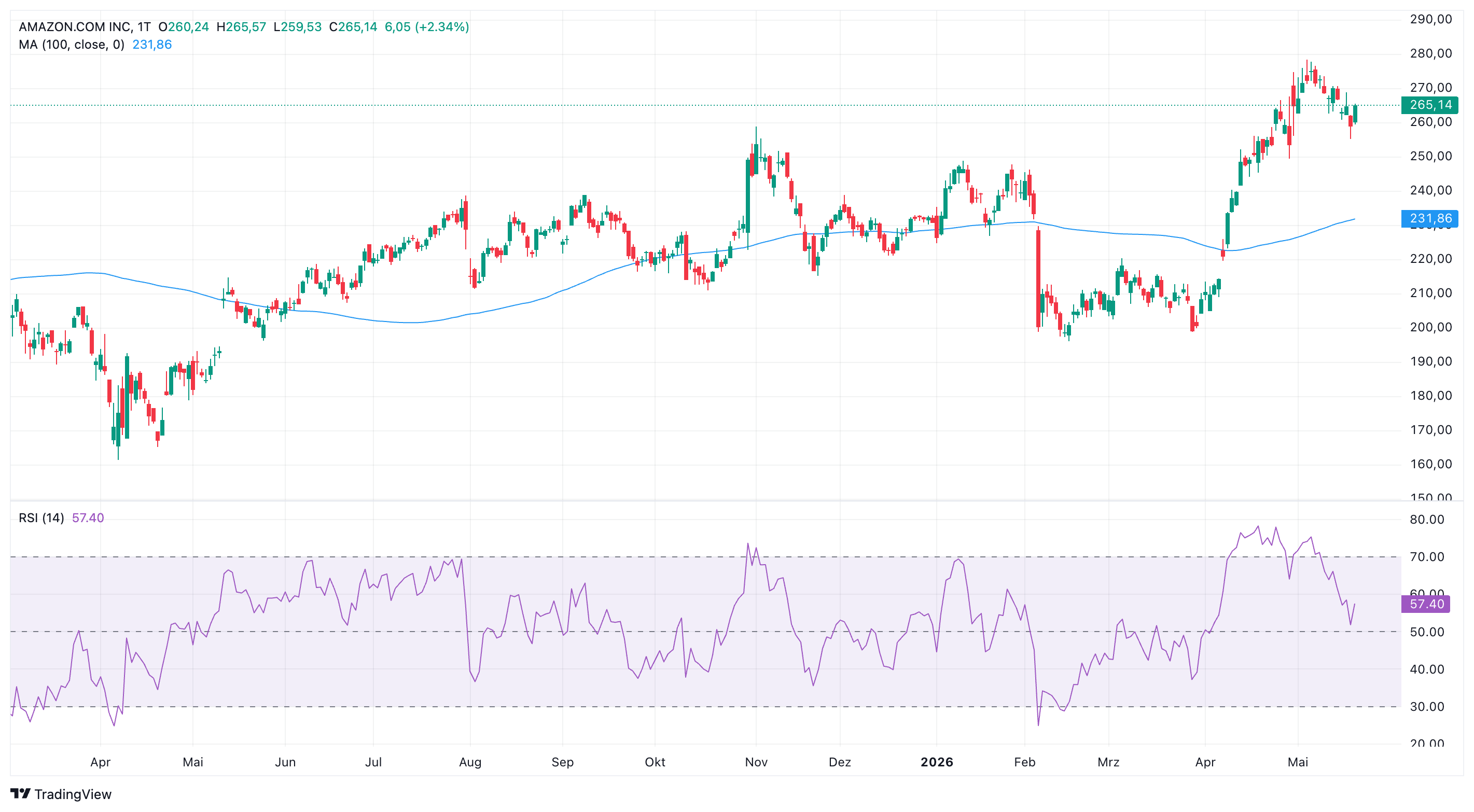1474x812 pixels.
Task: Click the Mrz label on time axis
Action: [x=1108, y=762]
